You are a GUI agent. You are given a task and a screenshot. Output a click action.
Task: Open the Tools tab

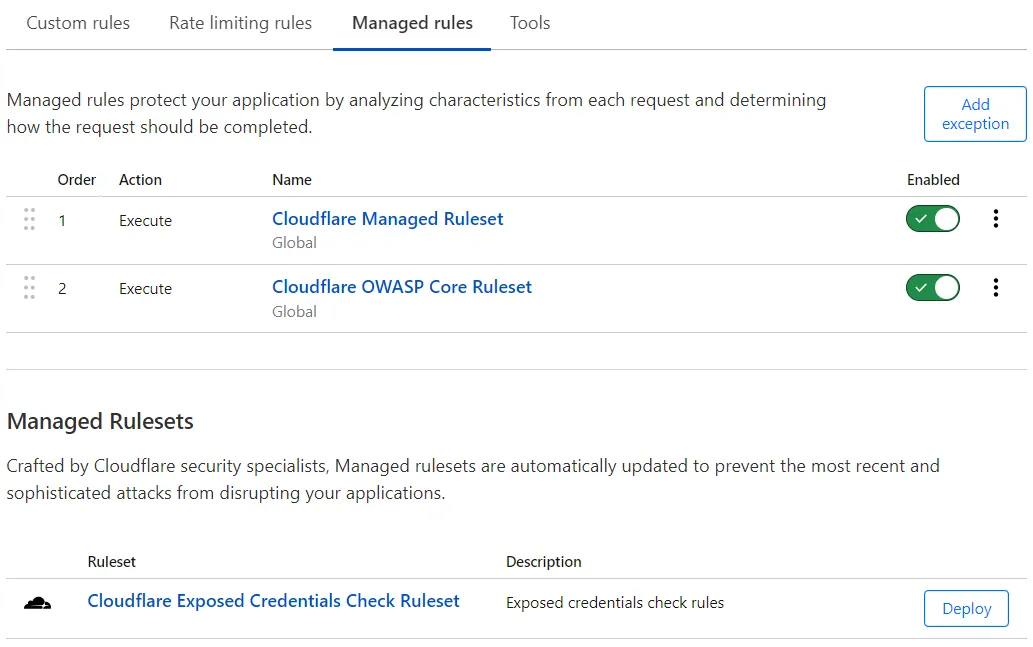529,23
